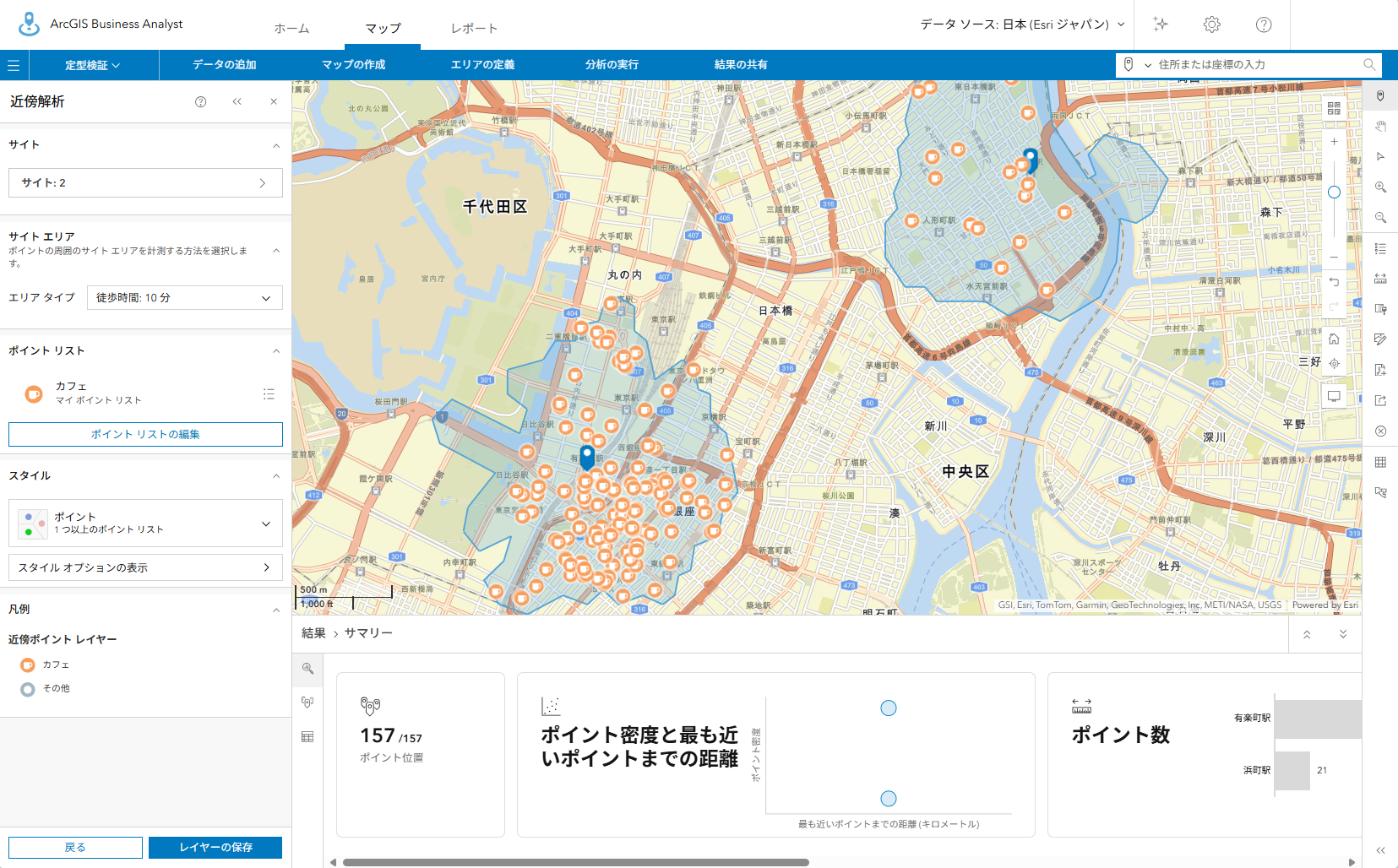Click the map zoom slider handle
Image resolution: width=1398 pixels, height=868 pixels.
[1334, 193]
